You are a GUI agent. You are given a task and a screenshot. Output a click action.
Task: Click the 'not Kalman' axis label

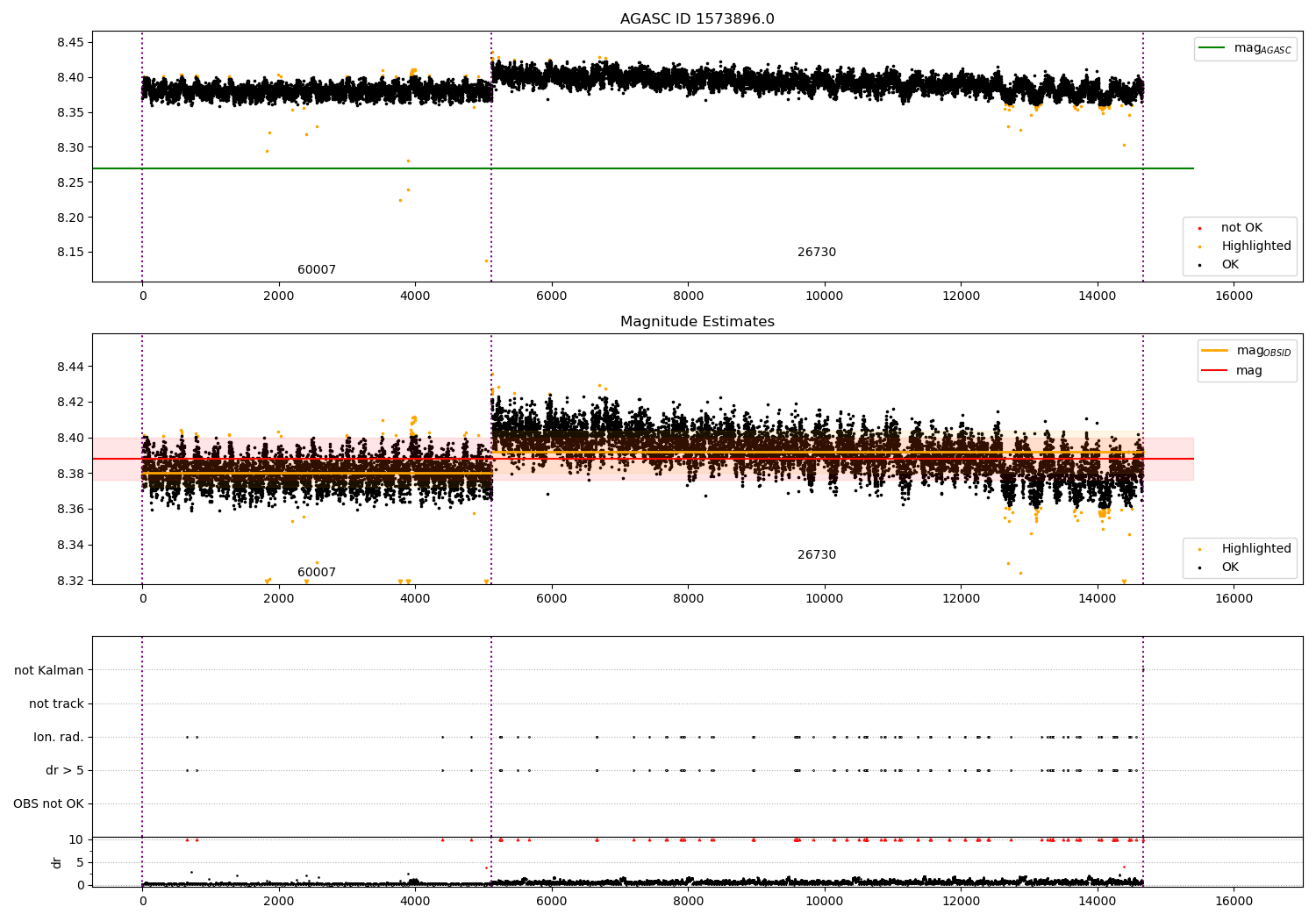point(49,671)
